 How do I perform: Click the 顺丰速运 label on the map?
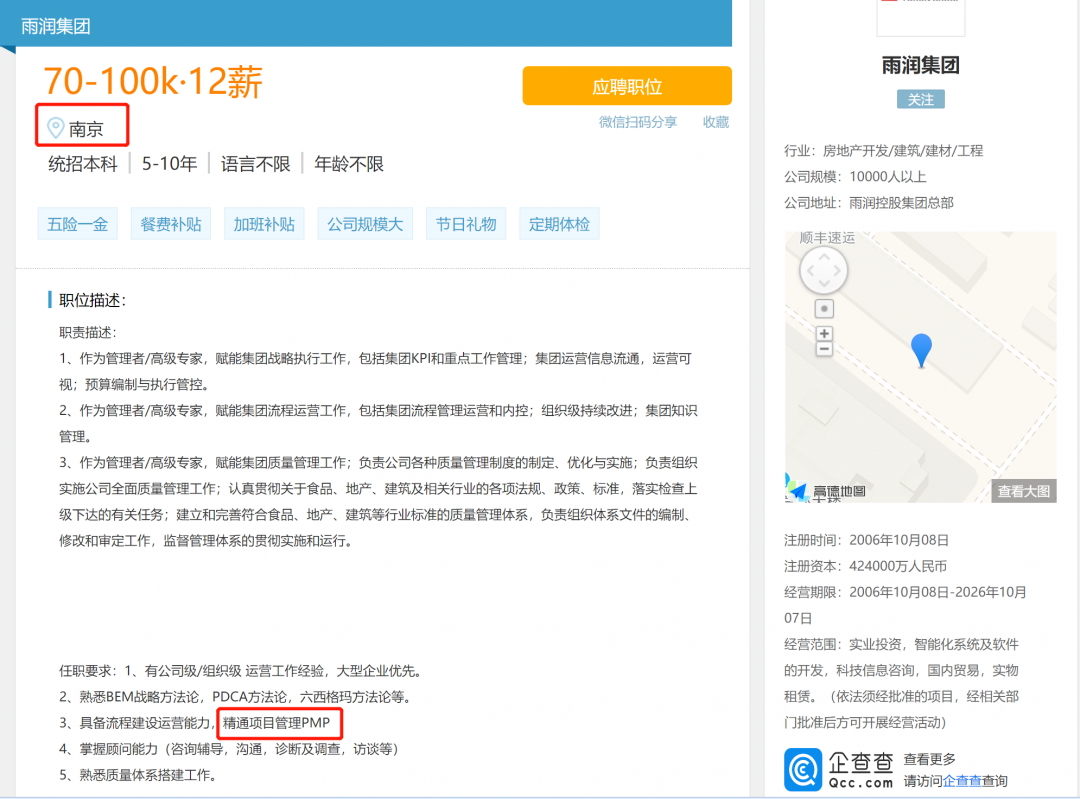tap(827, 238)
